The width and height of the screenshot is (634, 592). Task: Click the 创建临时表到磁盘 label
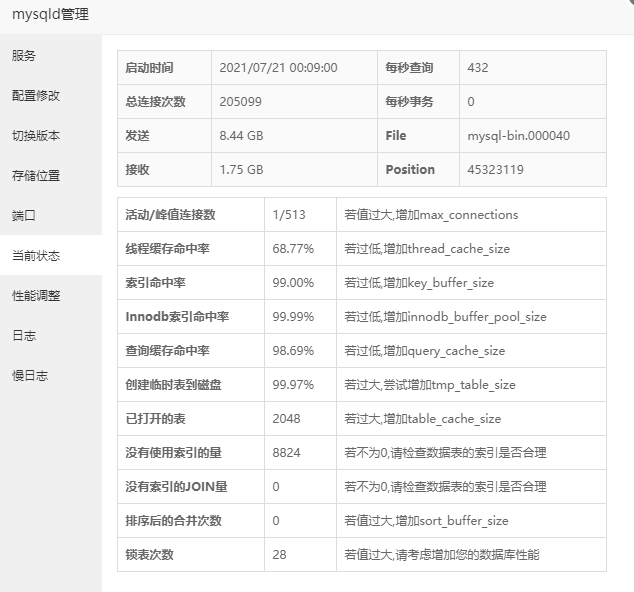point(173,385)
